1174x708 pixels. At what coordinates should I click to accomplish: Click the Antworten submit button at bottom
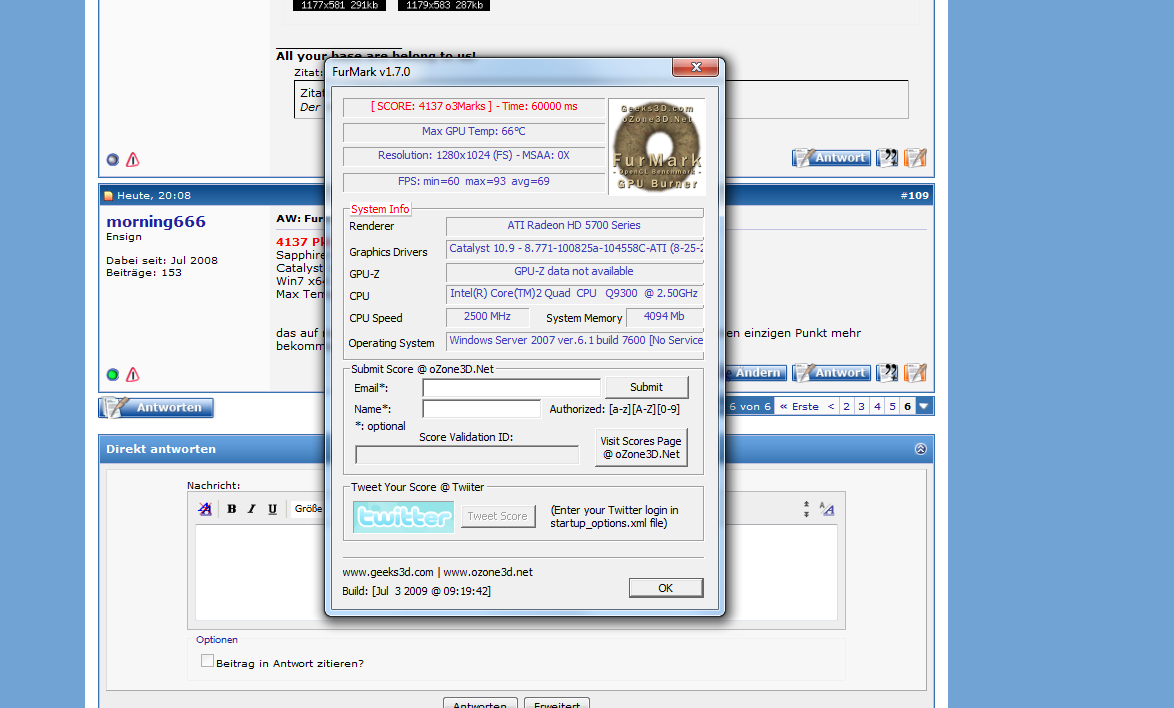click(x=480, y=704)
